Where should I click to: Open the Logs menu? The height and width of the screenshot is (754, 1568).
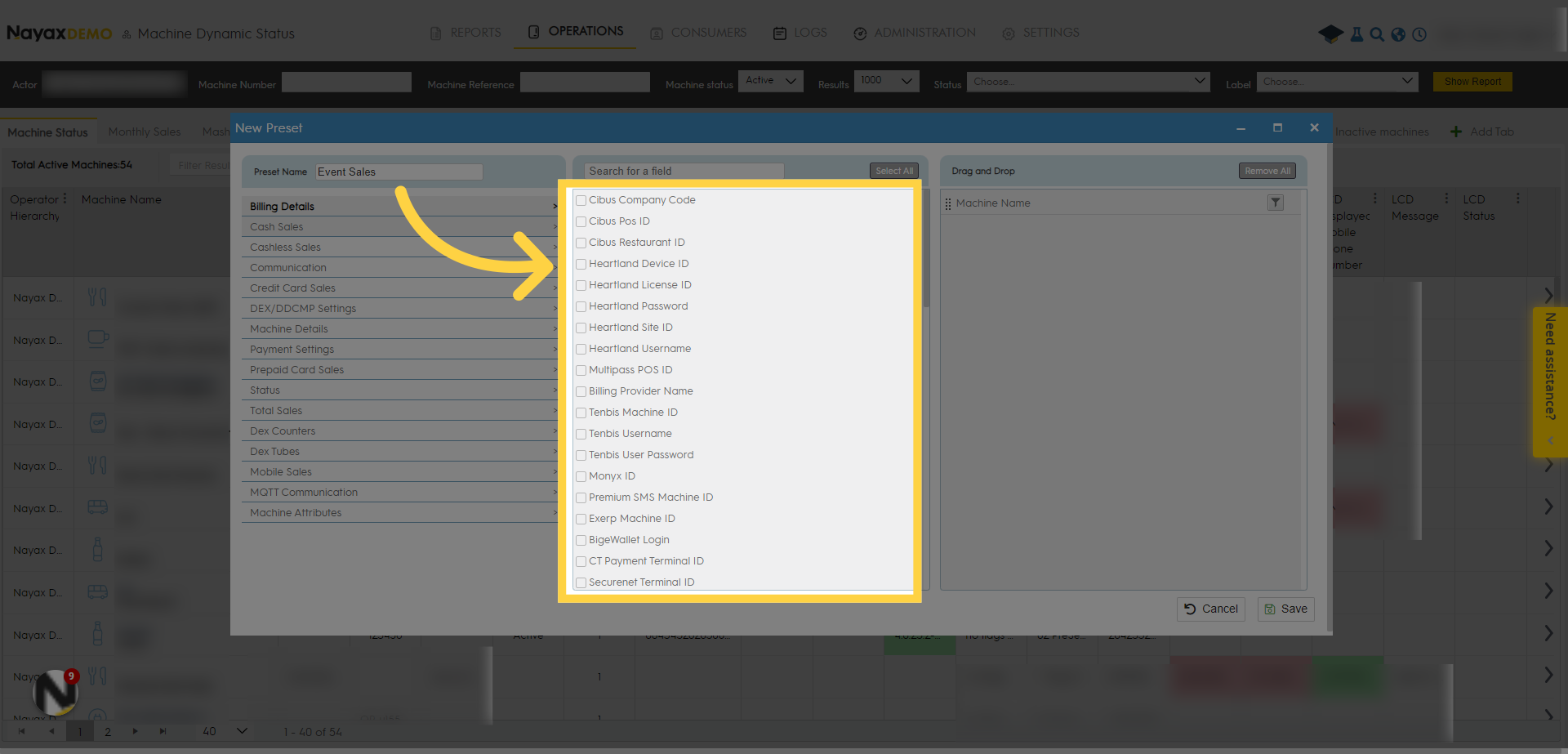point(800,33)
